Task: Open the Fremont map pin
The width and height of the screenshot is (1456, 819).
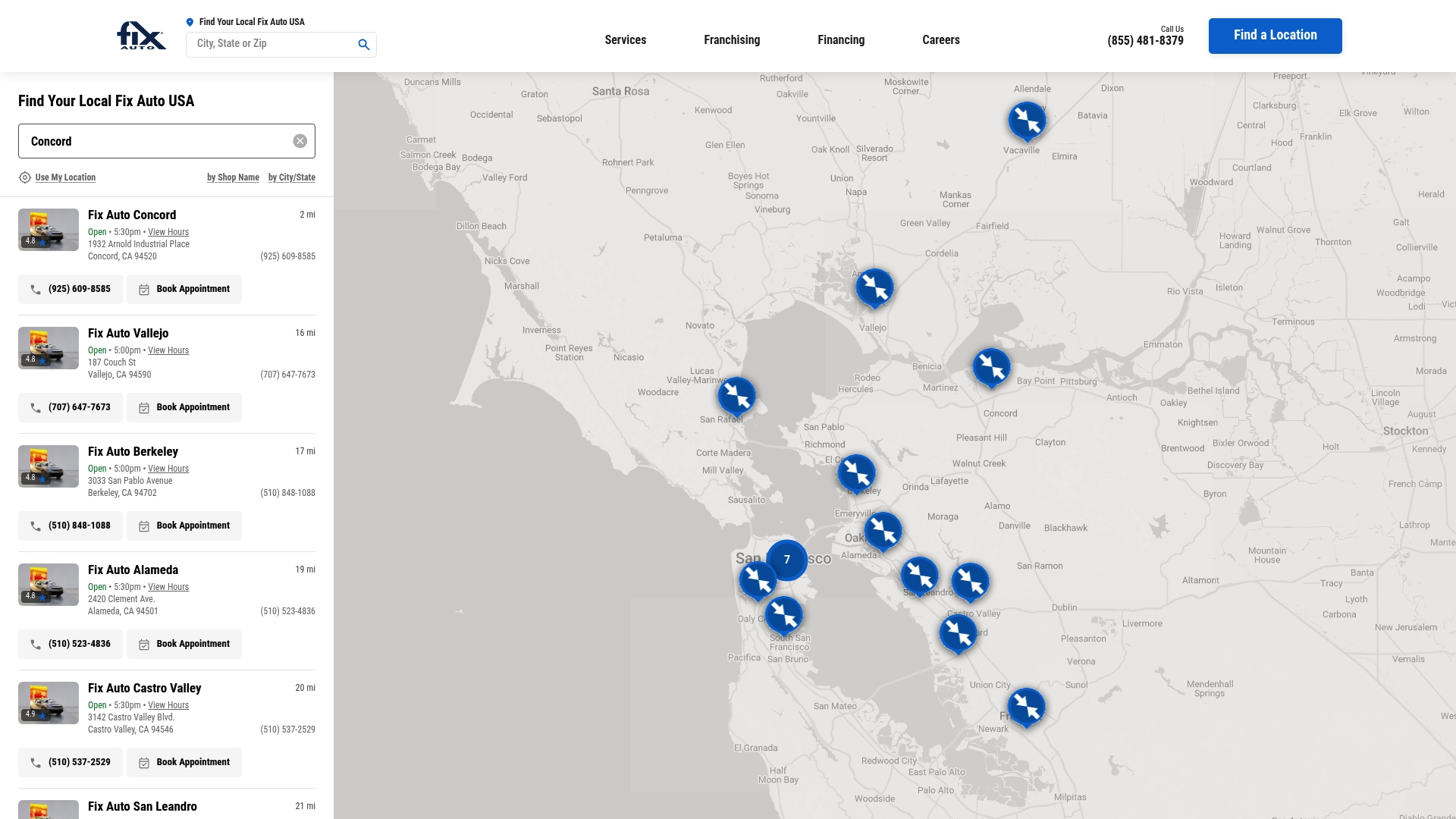Action: pyautogui.click(x=1026, y=708)
